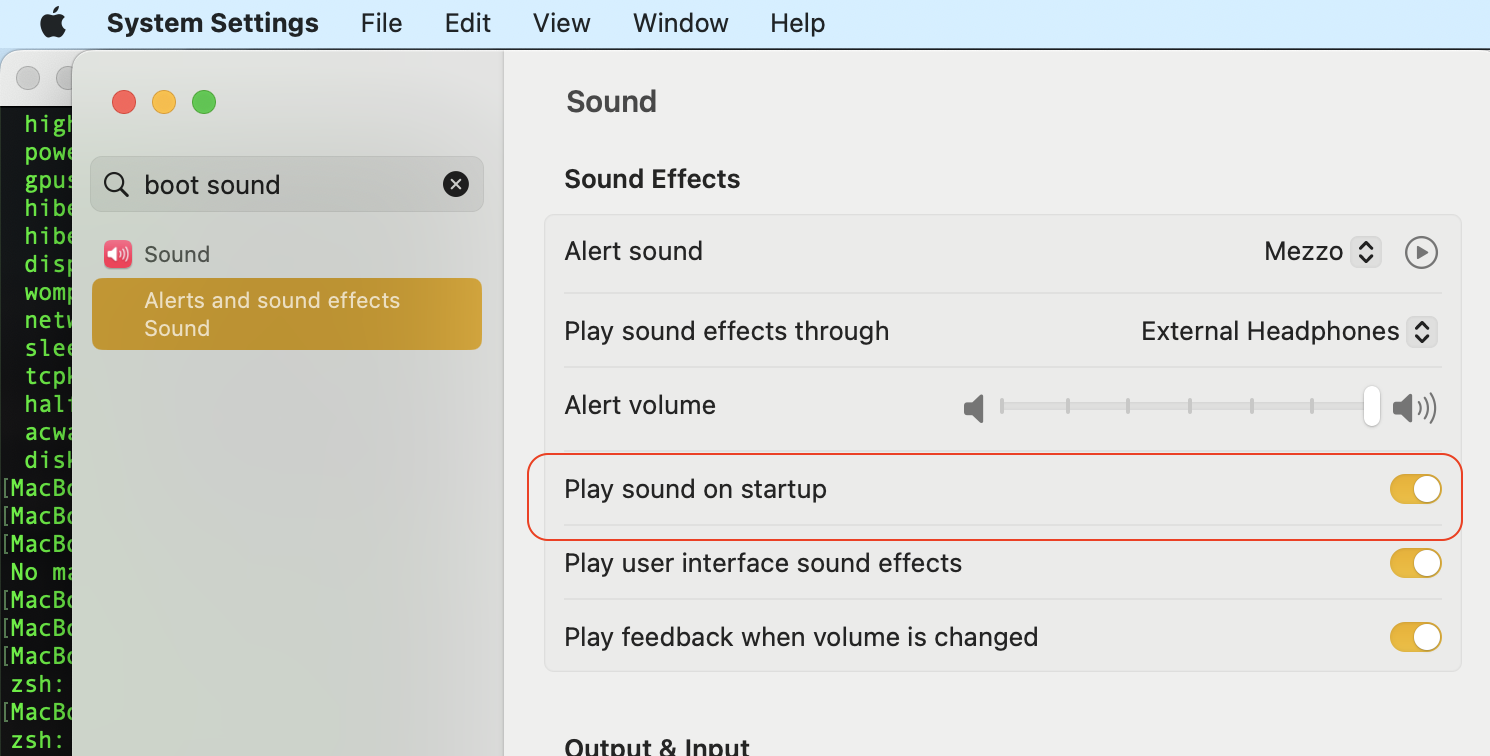Click the Play sound on startup label

(x=695, y=489)
